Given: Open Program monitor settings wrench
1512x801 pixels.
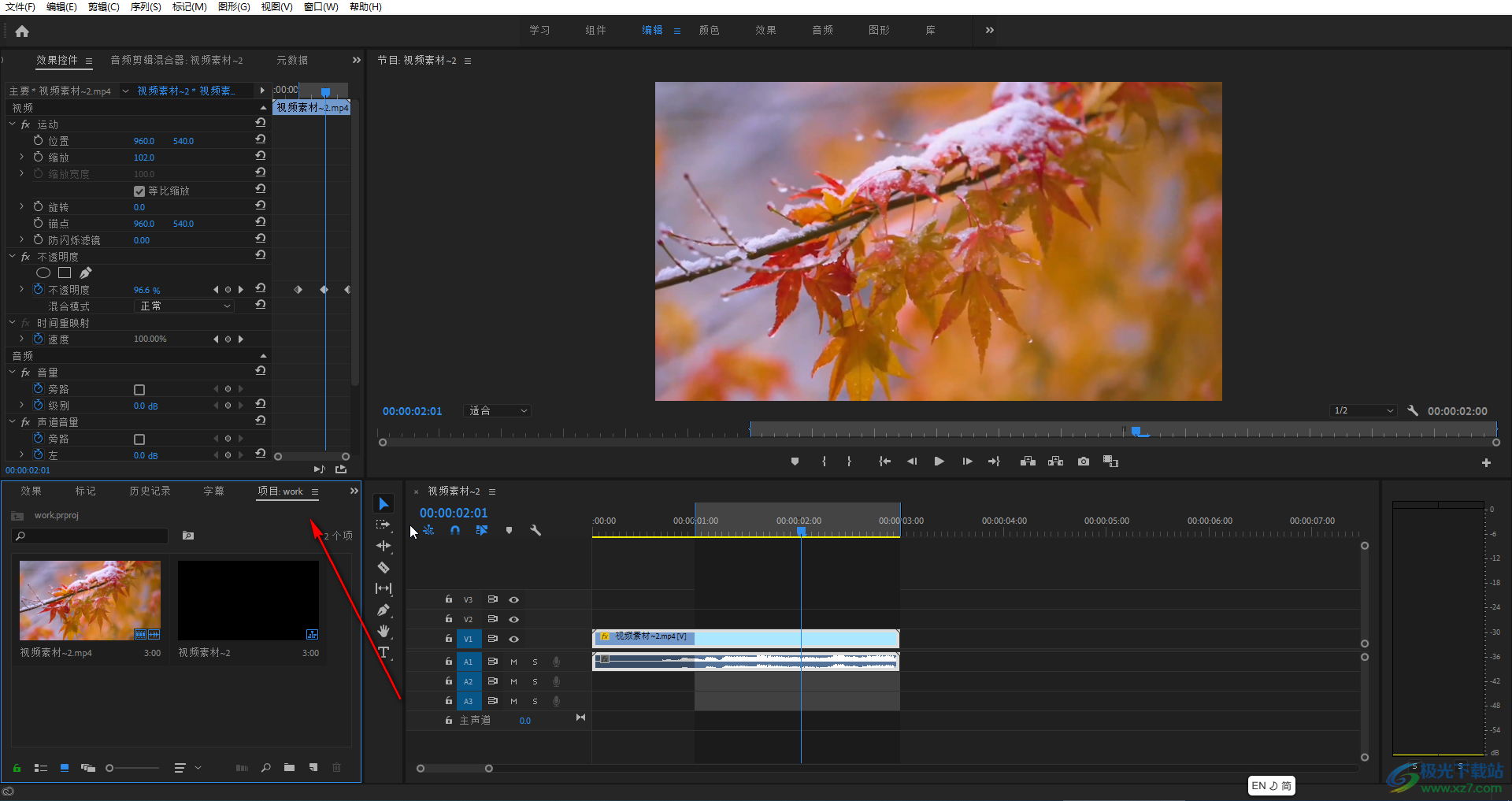Looking at the screenshot, I should (x=1413, y=411).
